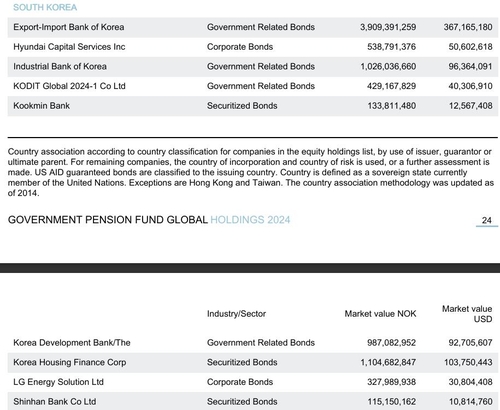Click KODIT Global 2024-1 Co Ltd entry
The image size is (500, 410).
(x=69, y=86)
